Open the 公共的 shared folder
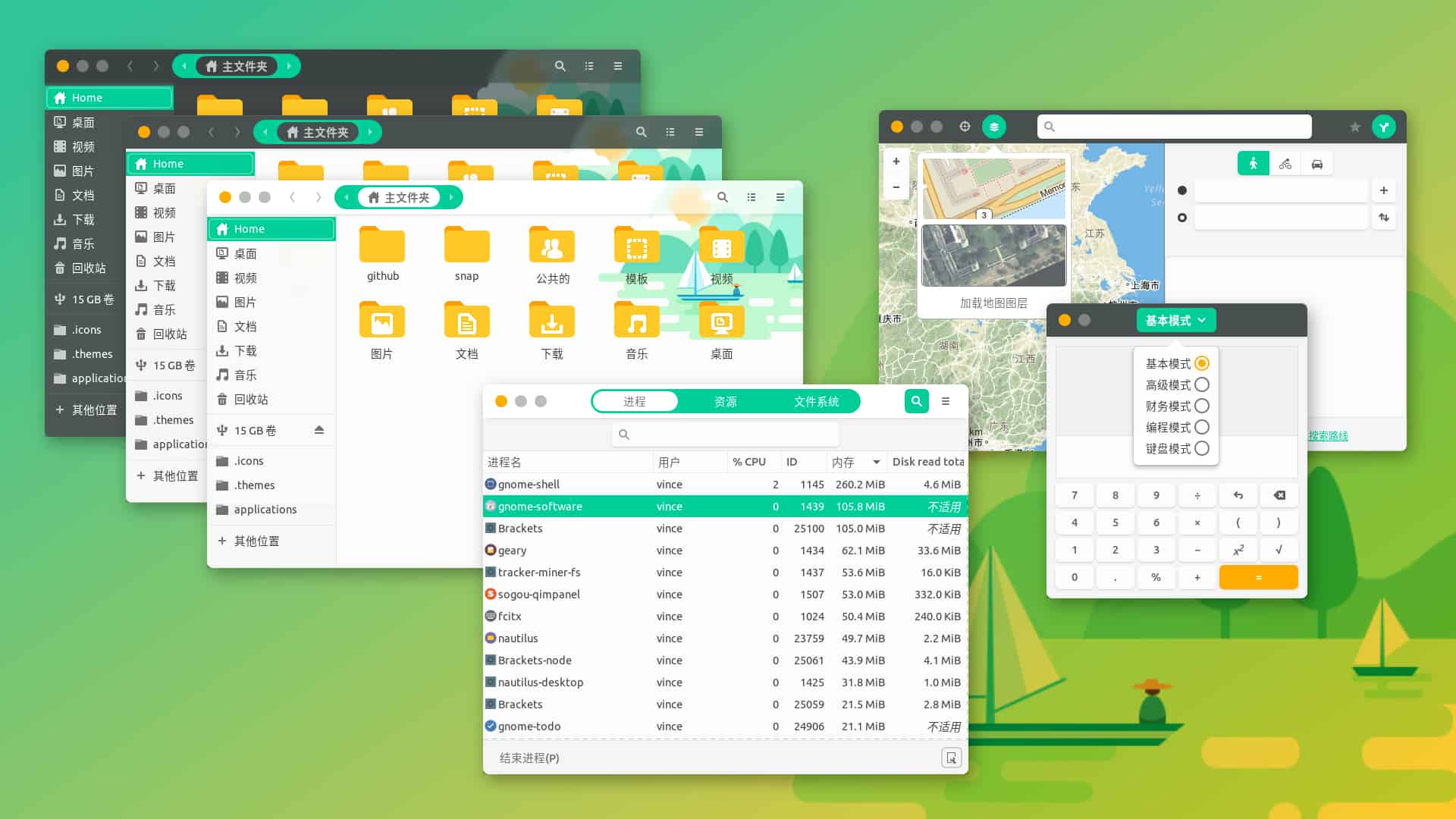 552,245
